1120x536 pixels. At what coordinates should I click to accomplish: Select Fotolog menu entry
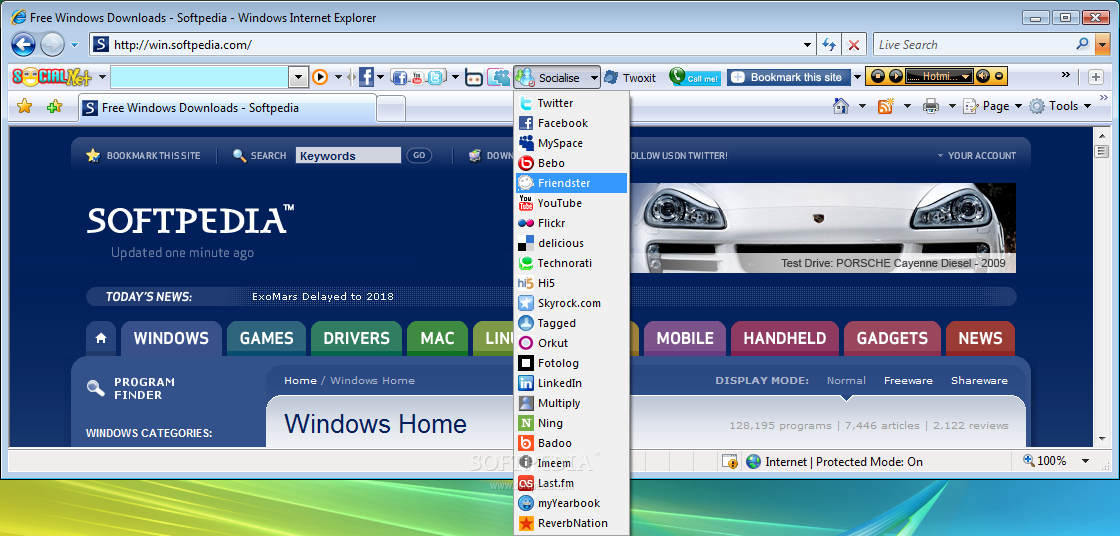coord(571,363)
